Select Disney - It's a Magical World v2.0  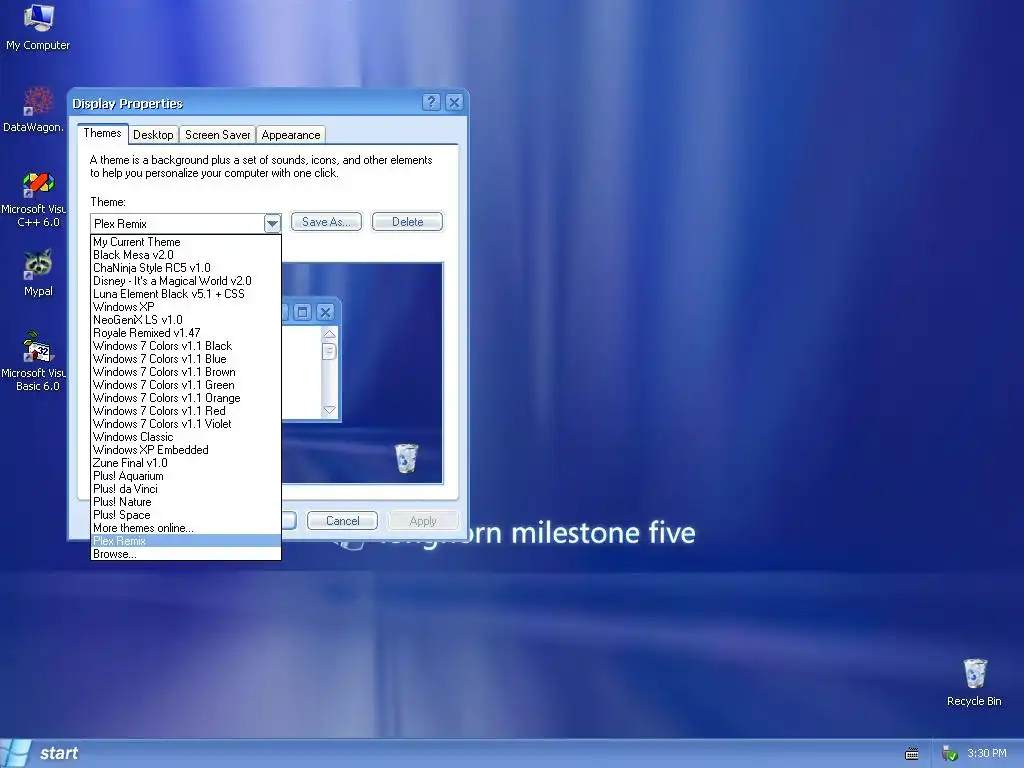click(186, 281)
